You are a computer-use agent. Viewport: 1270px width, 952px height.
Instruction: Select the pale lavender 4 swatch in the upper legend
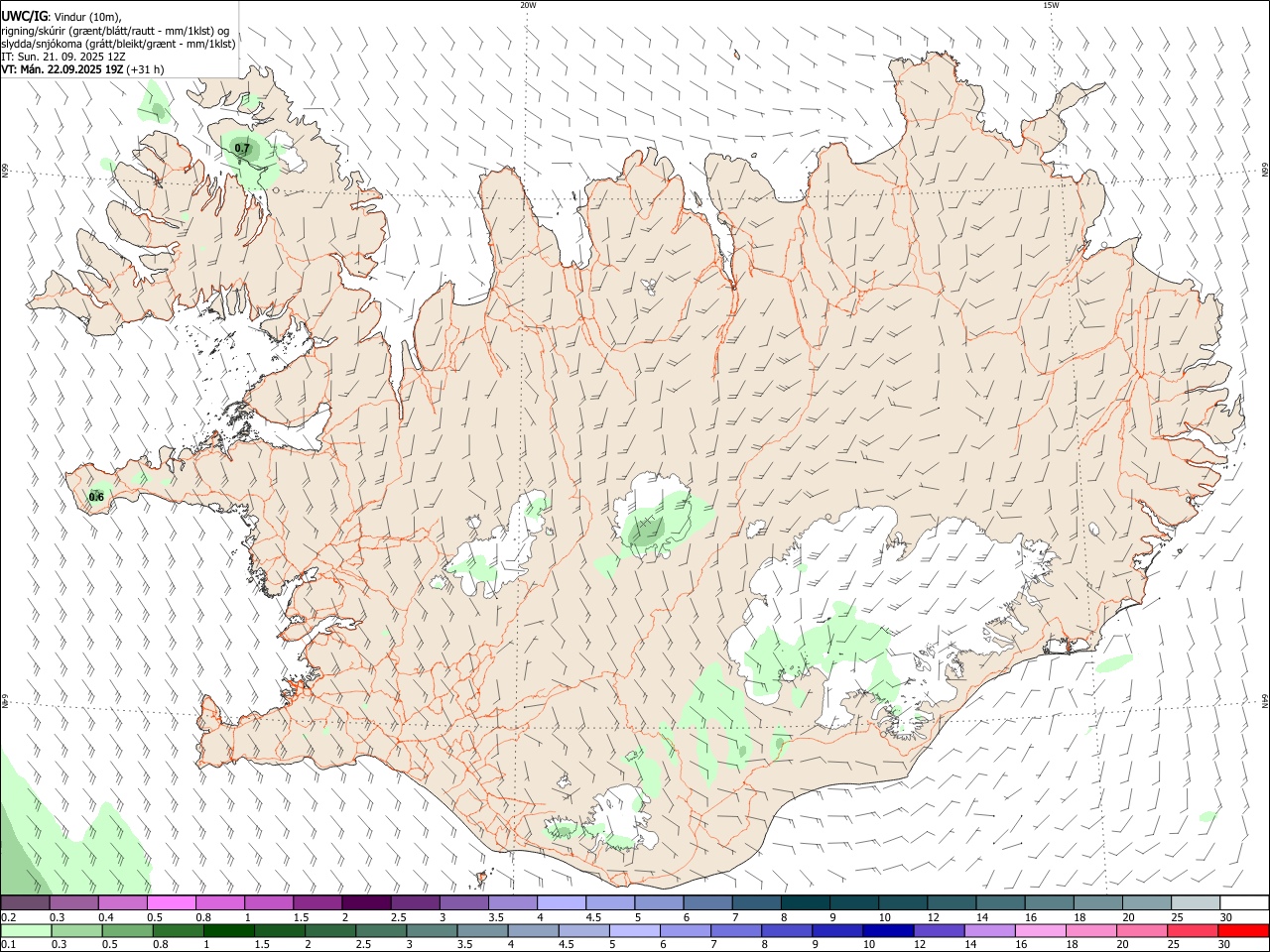pos(562,902)
